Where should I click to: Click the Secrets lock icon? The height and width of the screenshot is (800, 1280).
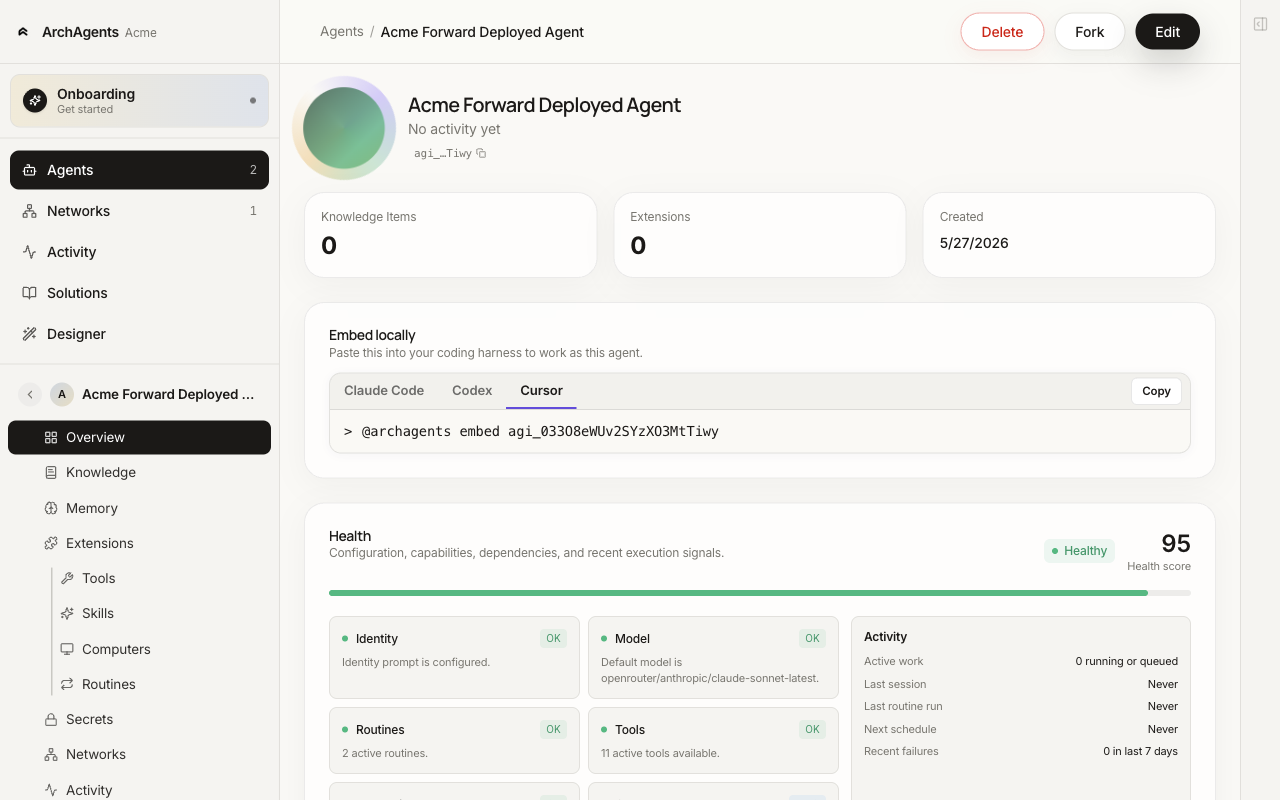51,719
